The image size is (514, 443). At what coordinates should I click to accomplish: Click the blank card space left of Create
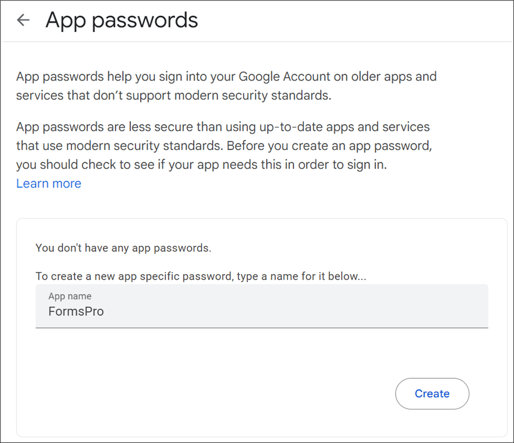pos(213,393)
